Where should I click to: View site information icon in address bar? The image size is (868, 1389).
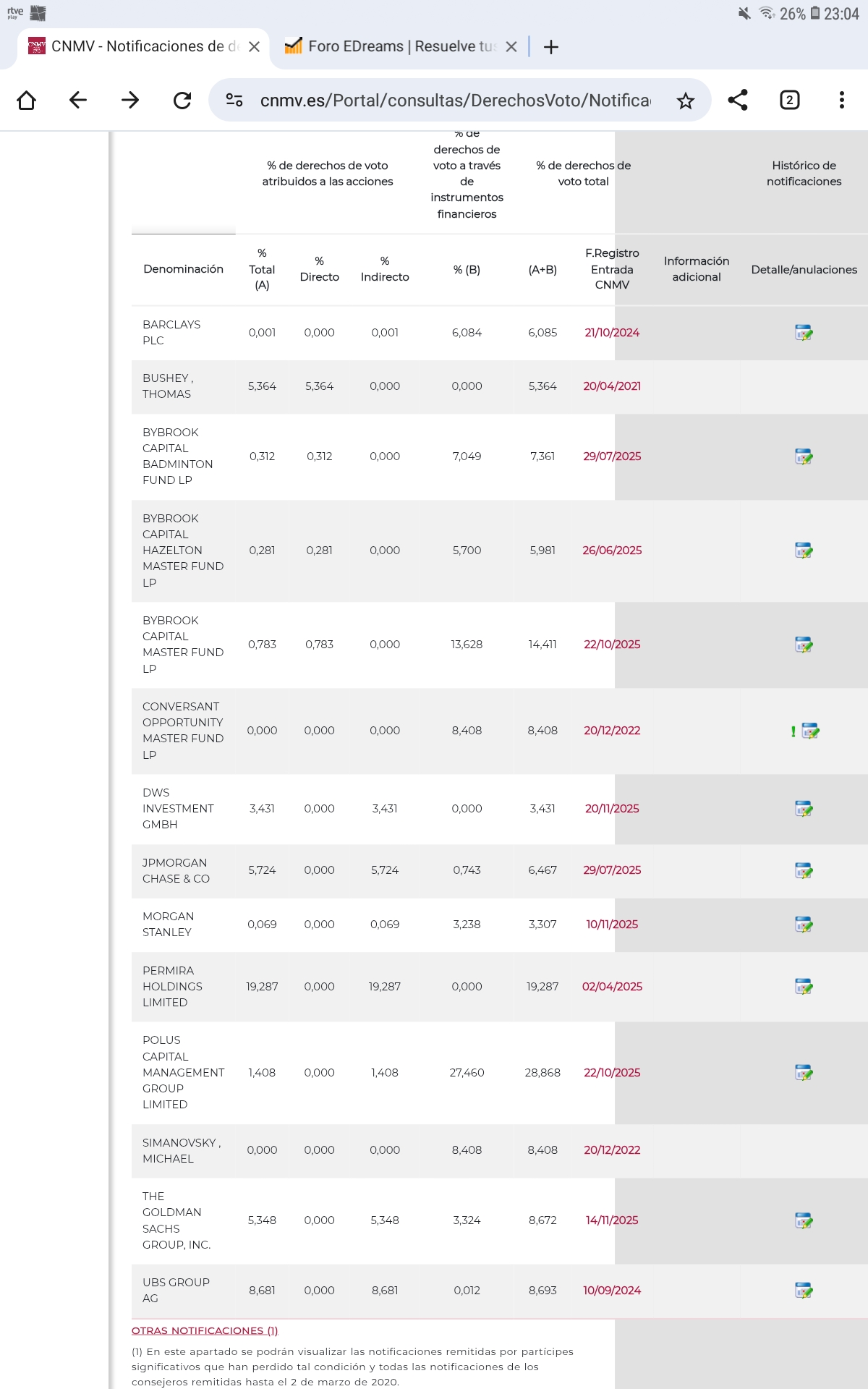tap(234, 100)
